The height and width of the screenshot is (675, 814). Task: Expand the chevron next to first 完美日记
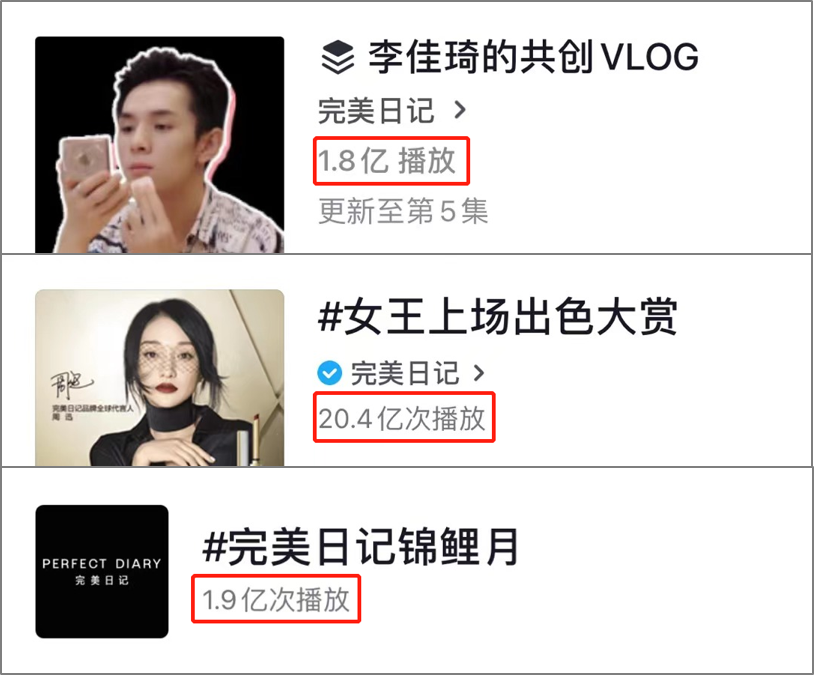tap(459, 110)
